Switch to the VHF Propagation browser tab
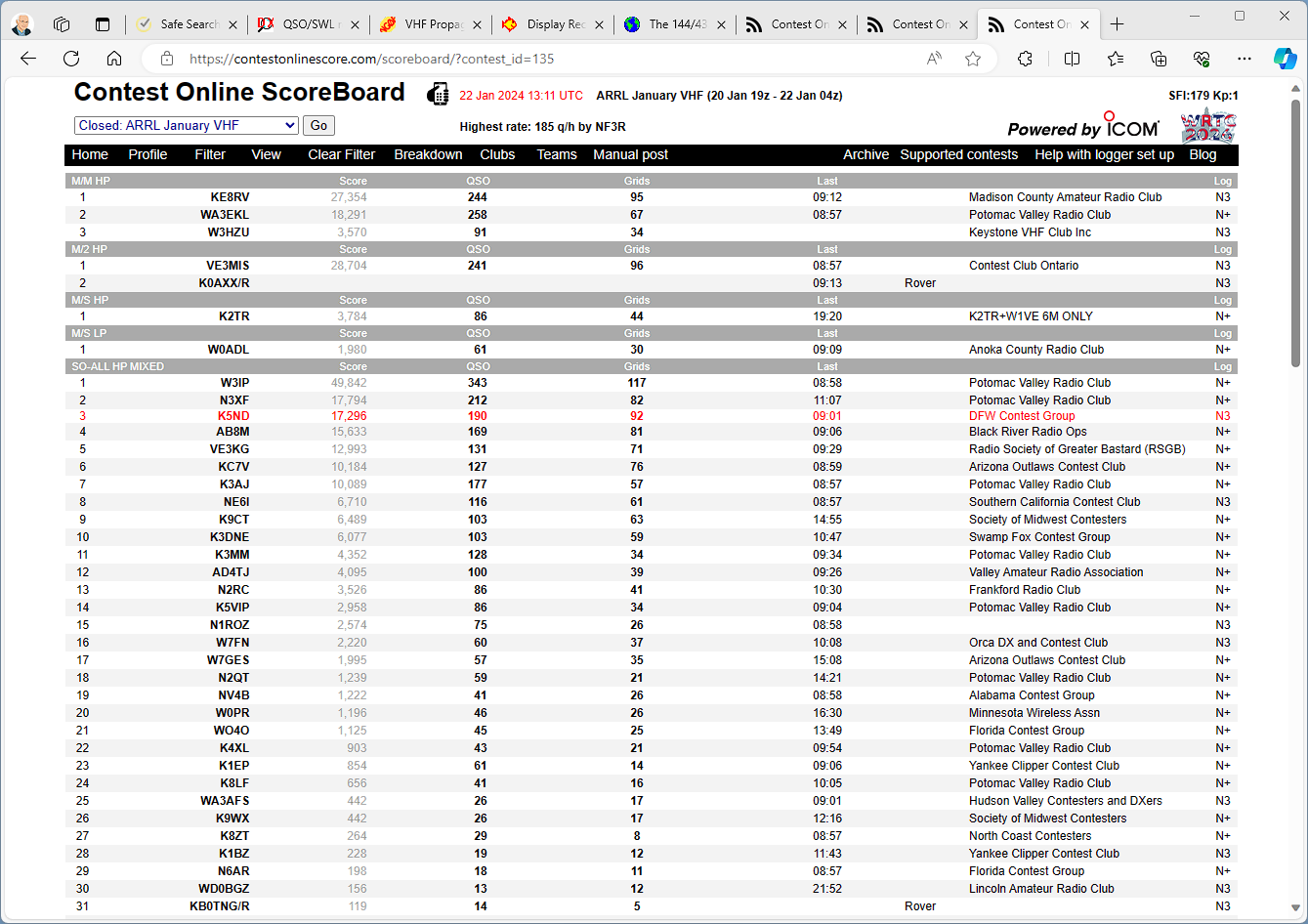This screenshot has height=924, width=1308. click(432, 24)
